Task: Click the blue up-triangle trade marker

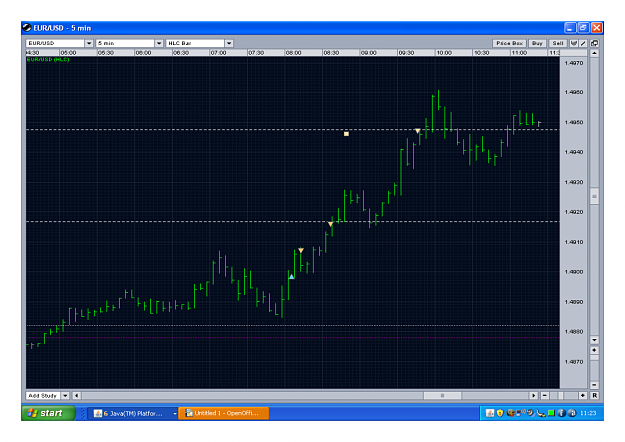Action: [x=291, y=276]
